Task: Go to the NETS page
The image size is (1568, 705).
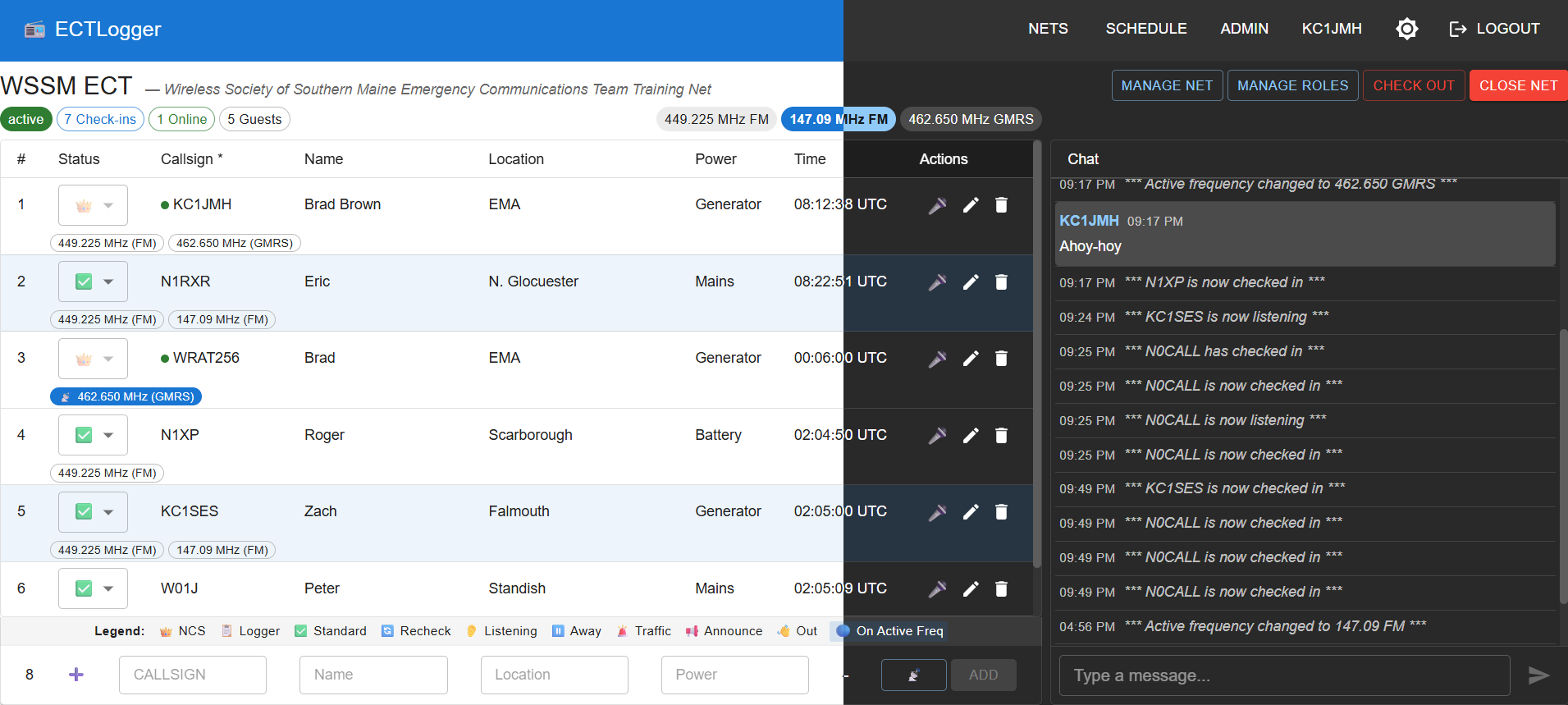Action: point(1048,29)
